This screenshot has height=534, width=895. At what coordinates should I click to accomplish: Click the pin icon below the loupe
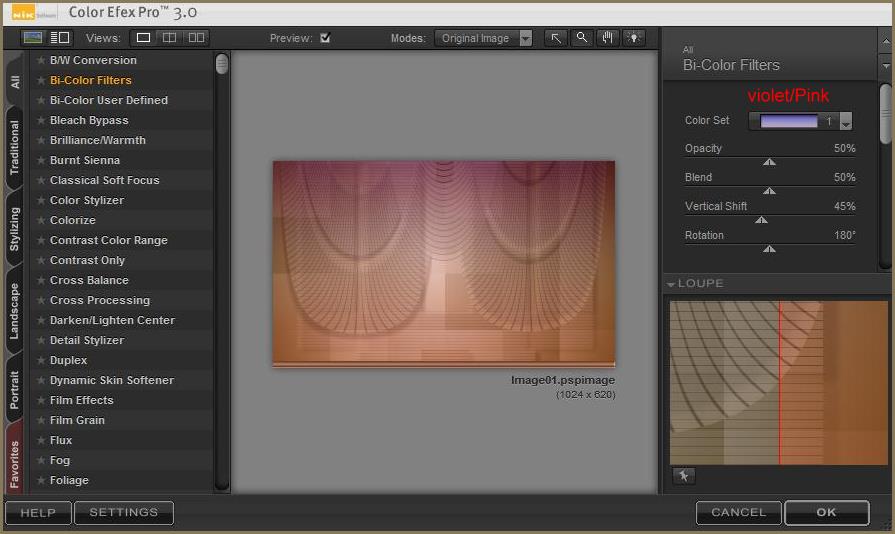pos(683,477)
